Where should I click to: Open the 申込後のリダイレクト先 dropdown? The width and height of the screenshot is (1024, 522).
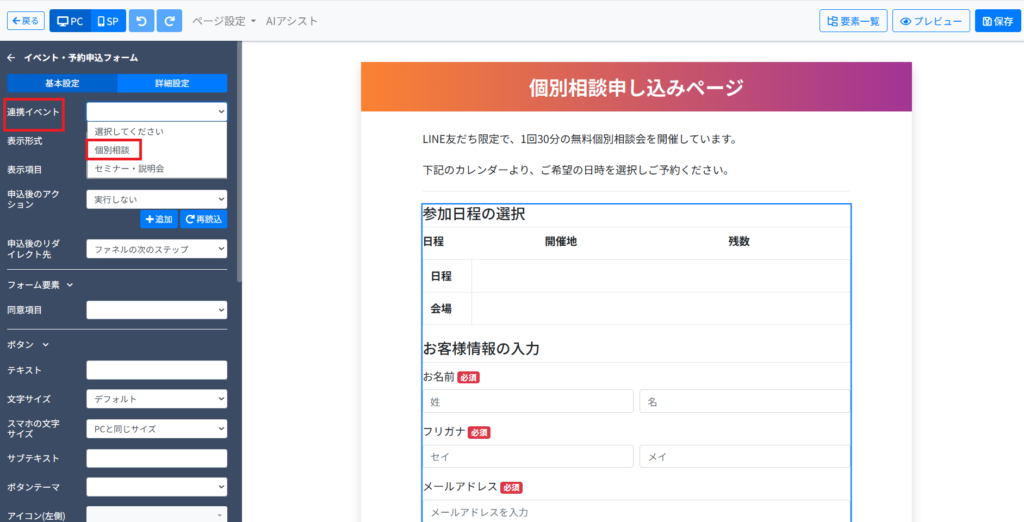(x=156, y=249)
